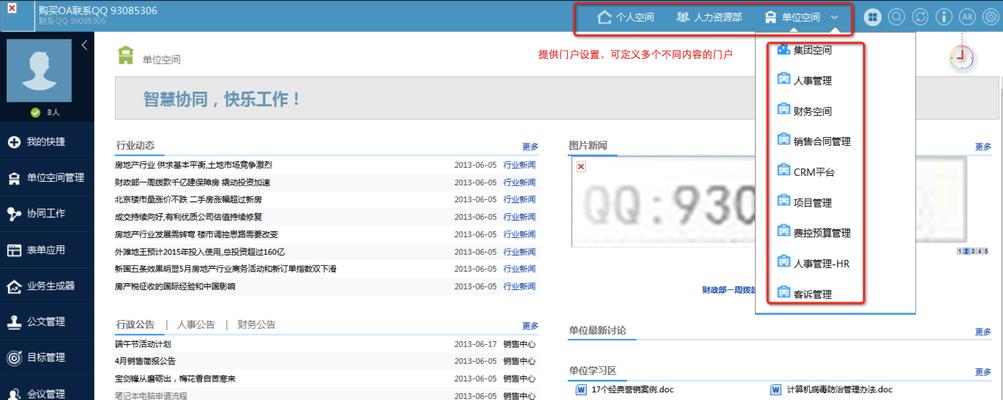Open document 计算机病毒防治管理办法.doc
1003x400 pixels.
(x=840, y=389)
